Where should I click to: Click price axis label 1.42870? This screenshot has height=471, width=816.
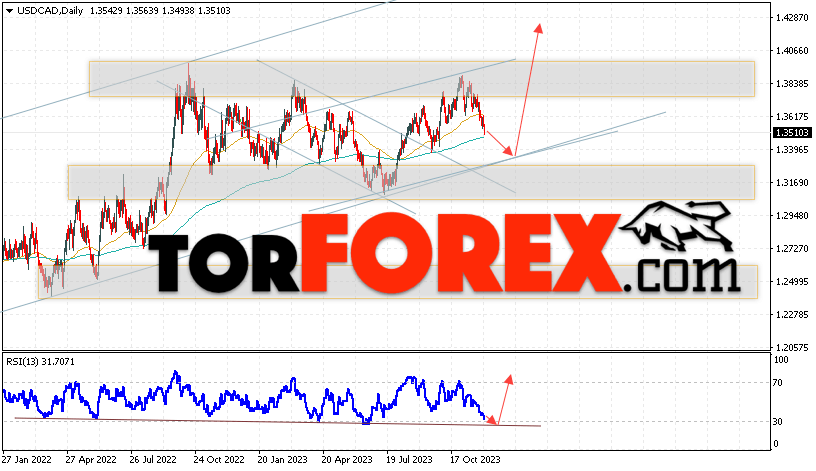pyautogui.click(x=792, y=18)
